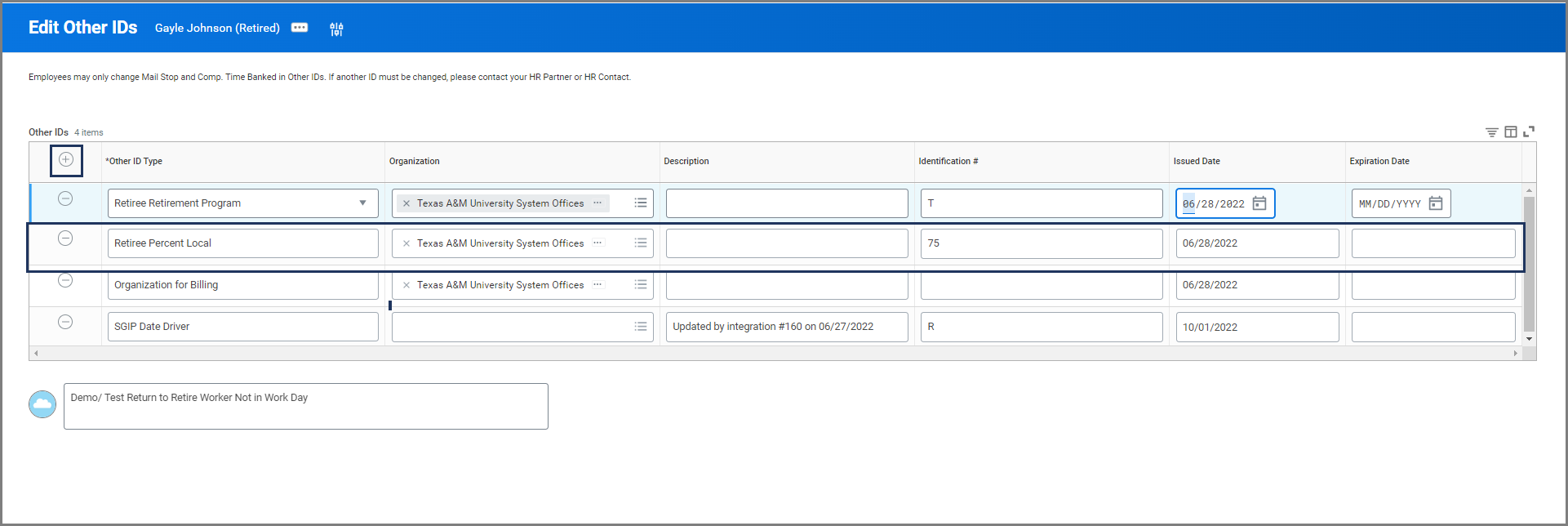This screenshot has width=1568, height=526.
Task: Remove the Retiree Retirement Program row
Action: (x=65, y=198)
